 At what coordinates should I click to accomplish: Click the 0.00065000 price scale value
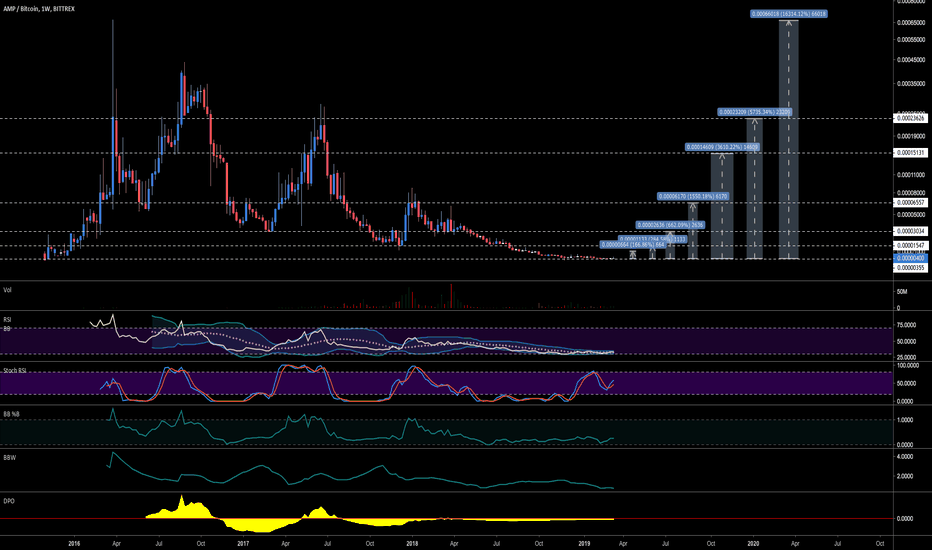point(911,23)
